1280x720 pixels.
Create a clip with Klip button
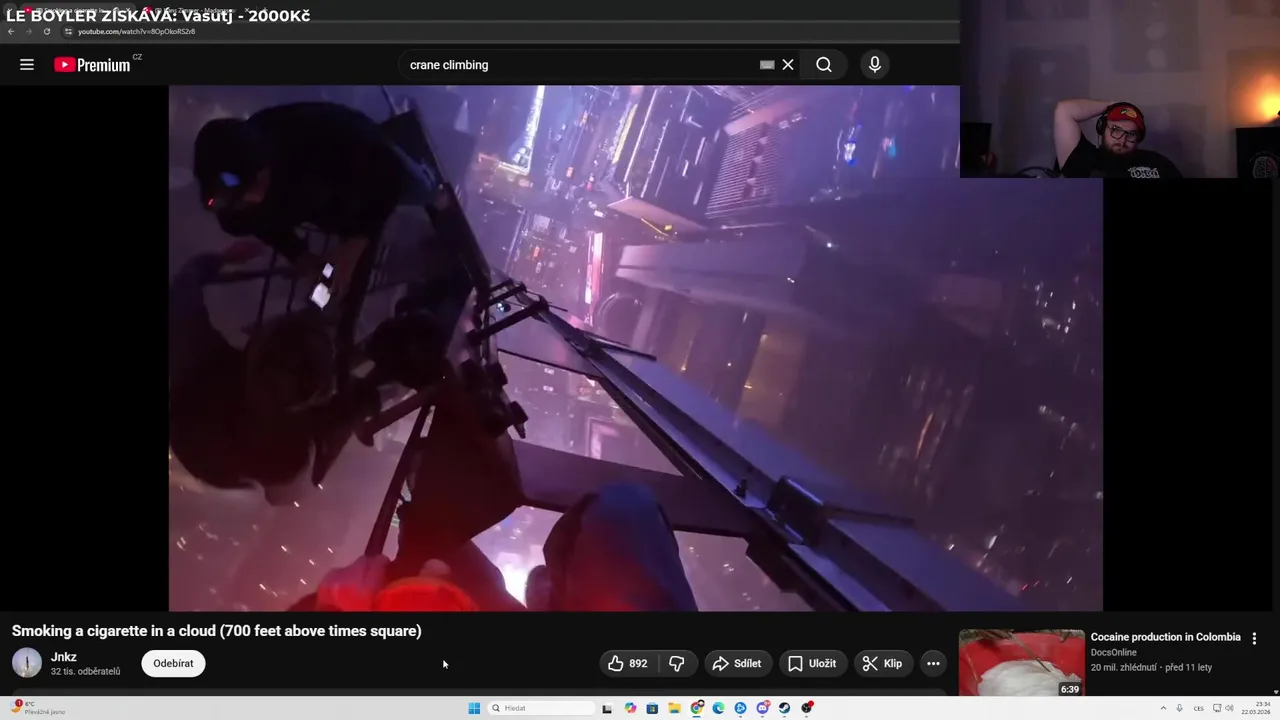(x=882, y=663)
